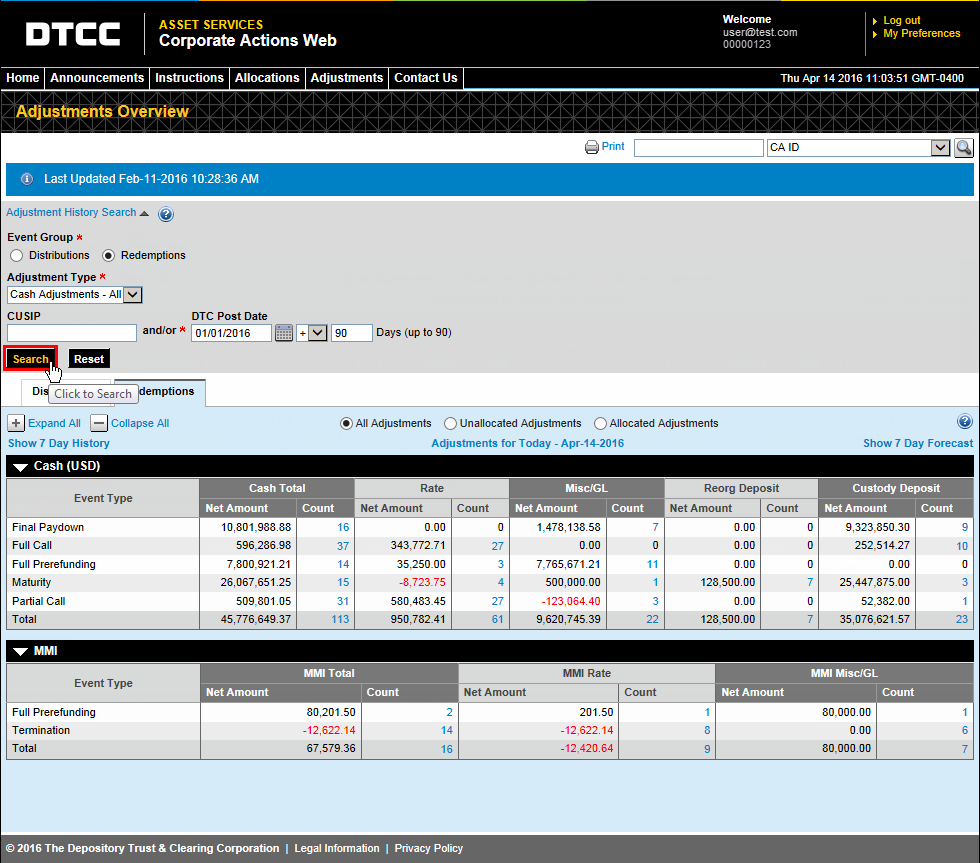980x863 pixels.
Task: Collapse the Cash (USD) section
Action: coord(21,467)
